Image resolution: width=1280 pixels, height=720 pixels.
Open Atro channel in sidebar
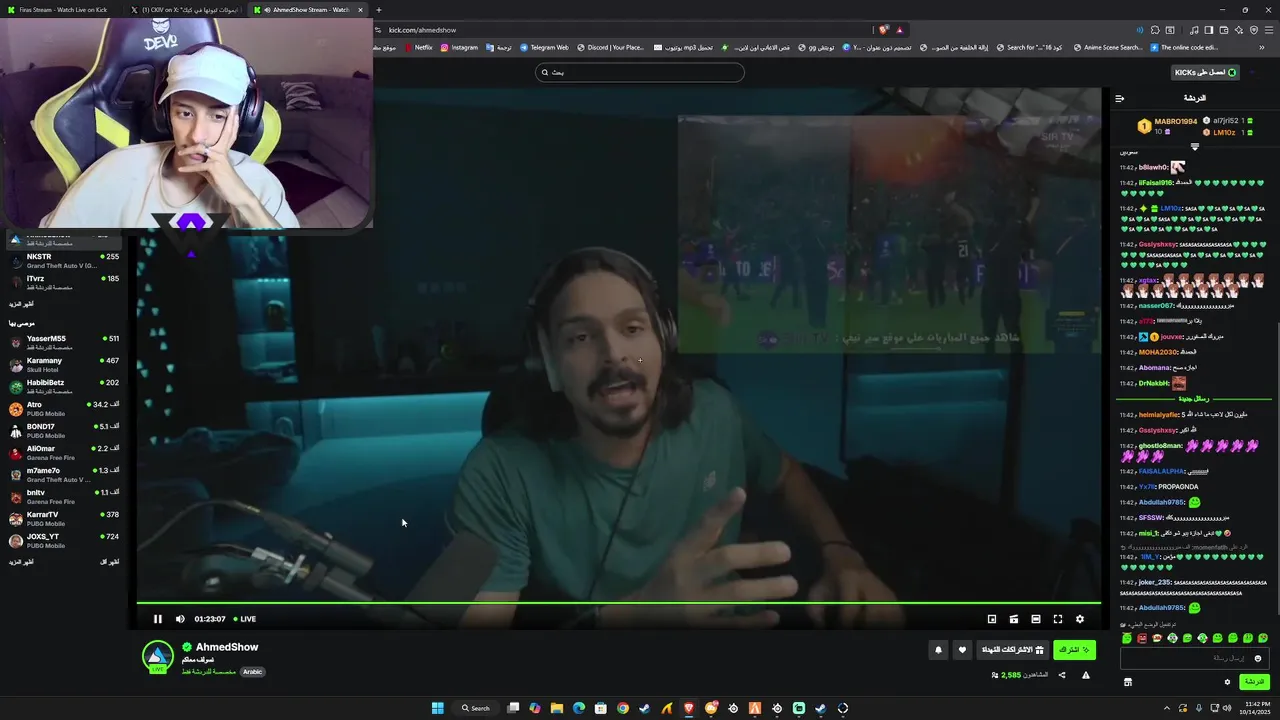(x=64, y=409)
